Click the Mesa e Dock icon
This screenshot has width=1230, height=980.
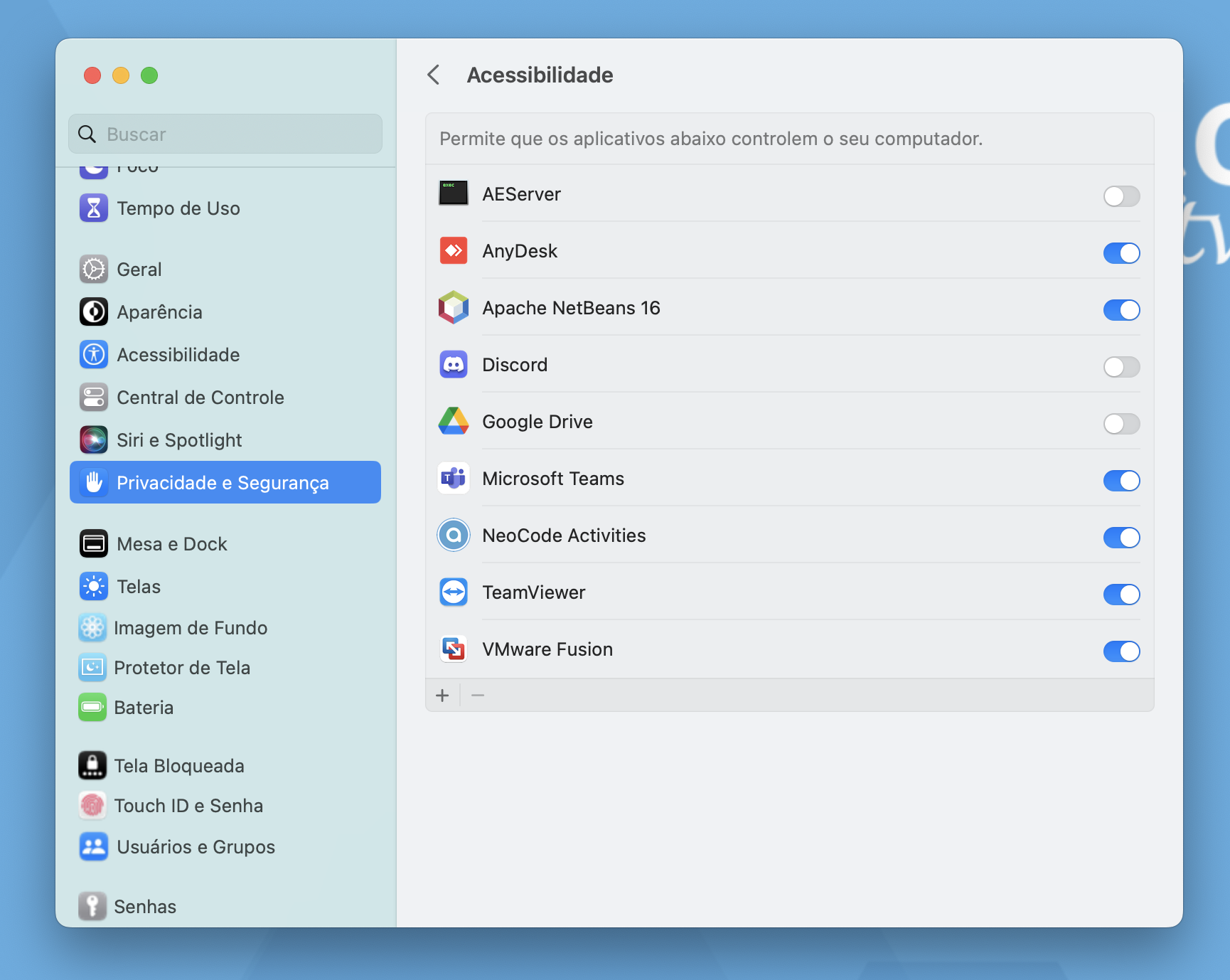(94, 543)
